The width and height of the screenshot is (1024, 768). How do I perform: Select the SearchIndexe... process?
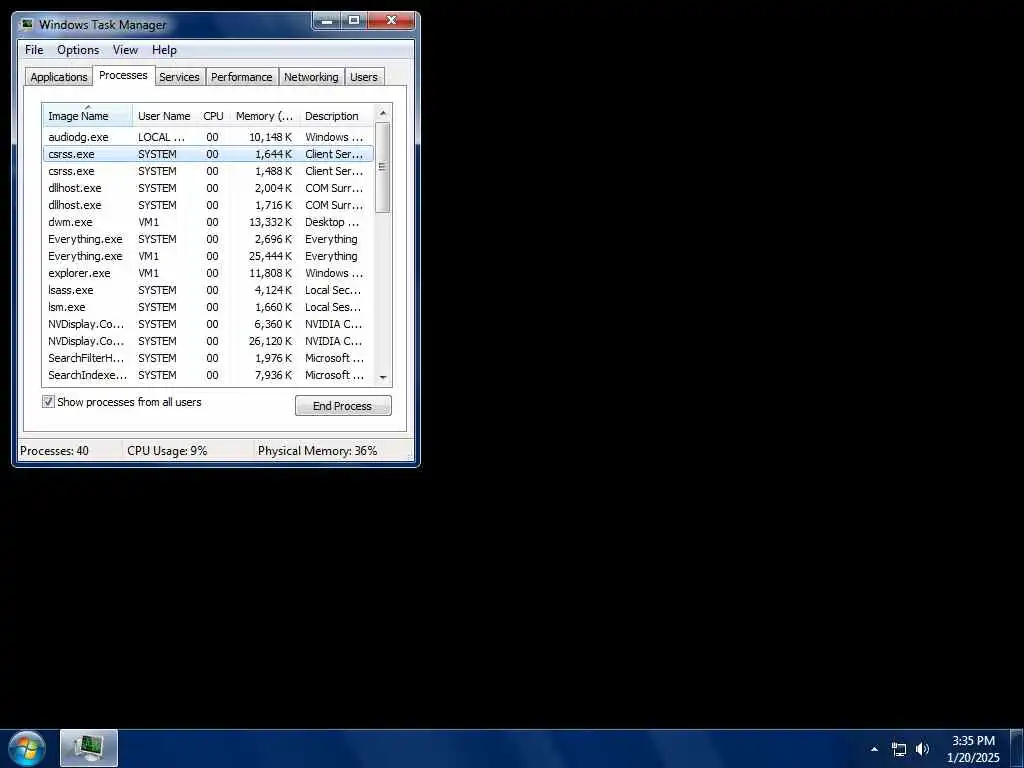(208, 375)
